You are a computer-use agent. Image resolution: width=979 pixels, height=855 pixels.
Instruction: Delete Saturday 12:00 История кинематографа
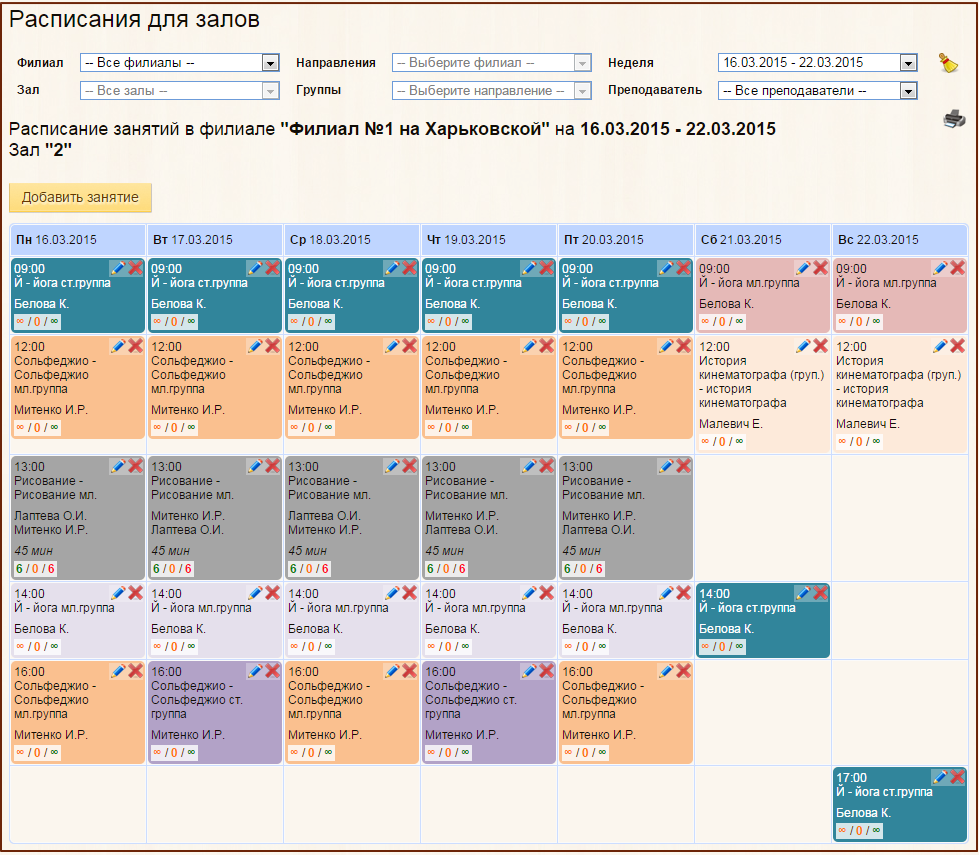820,346
